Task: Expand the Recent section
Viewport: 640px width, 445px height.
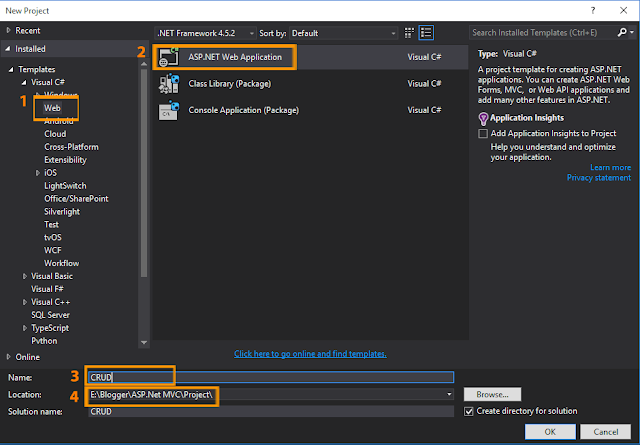Action: pos(8,31)
